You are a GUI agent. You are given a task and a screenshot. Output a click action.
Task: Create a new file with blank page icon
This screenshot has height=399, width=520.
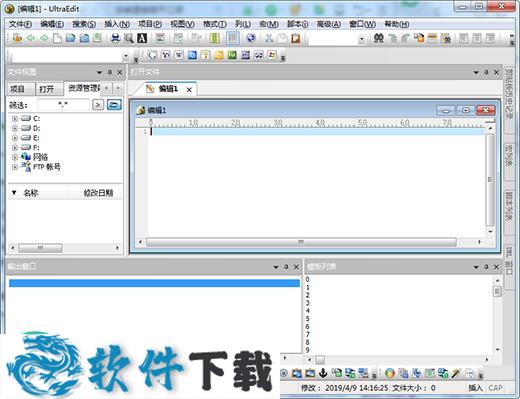[57, 38]
